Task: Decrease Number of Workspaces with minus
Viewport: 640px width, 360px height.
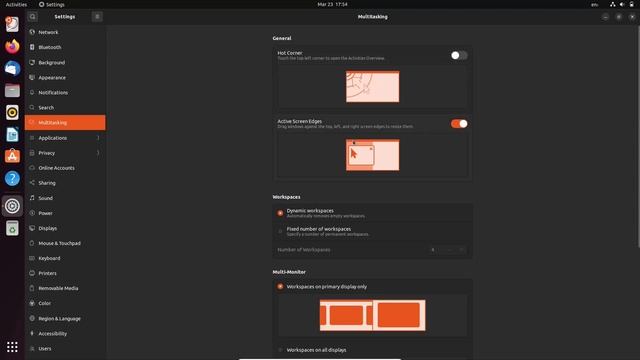Action: pyautogui.click(x=449, y=249)
